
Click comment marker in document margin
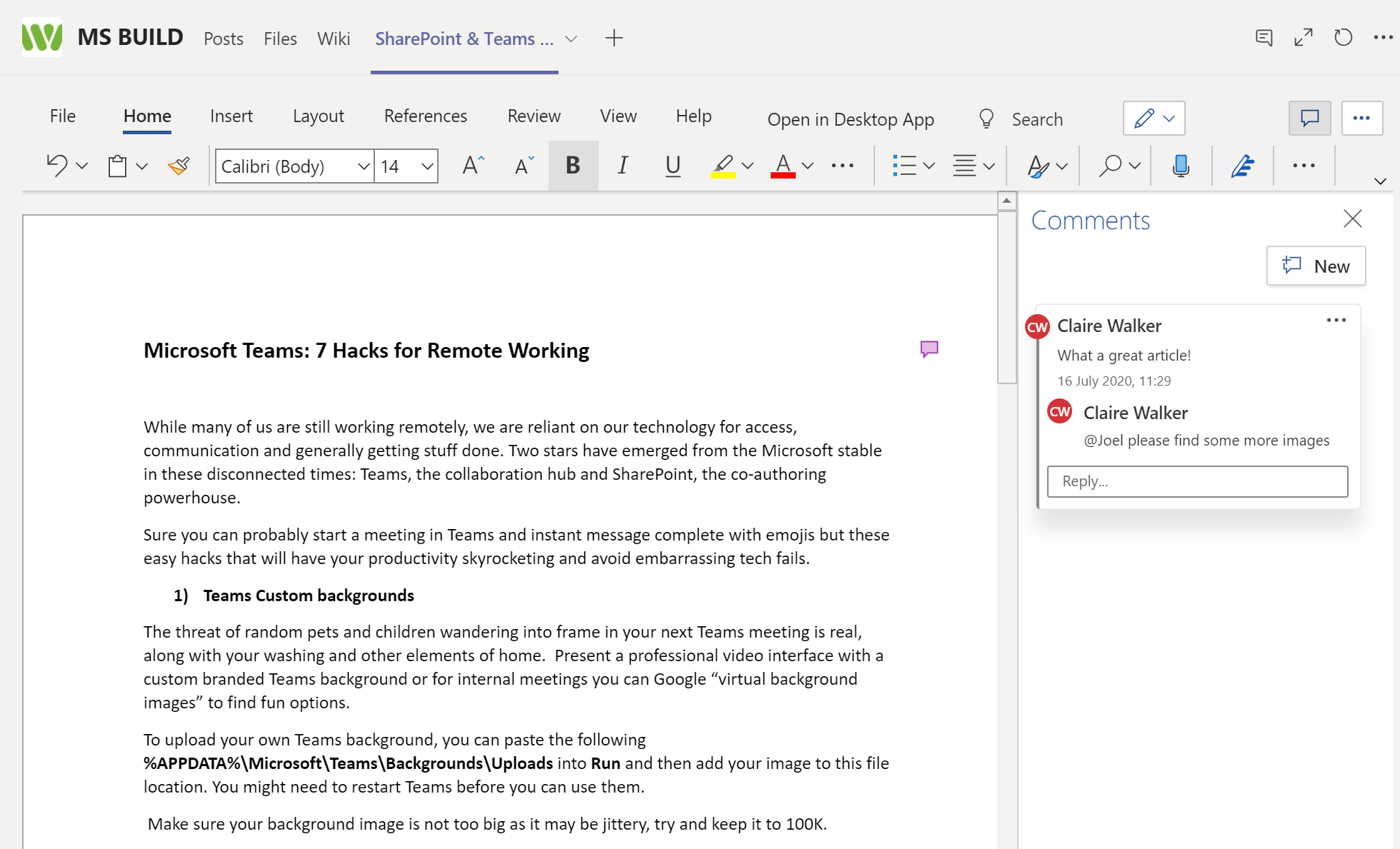929,349
